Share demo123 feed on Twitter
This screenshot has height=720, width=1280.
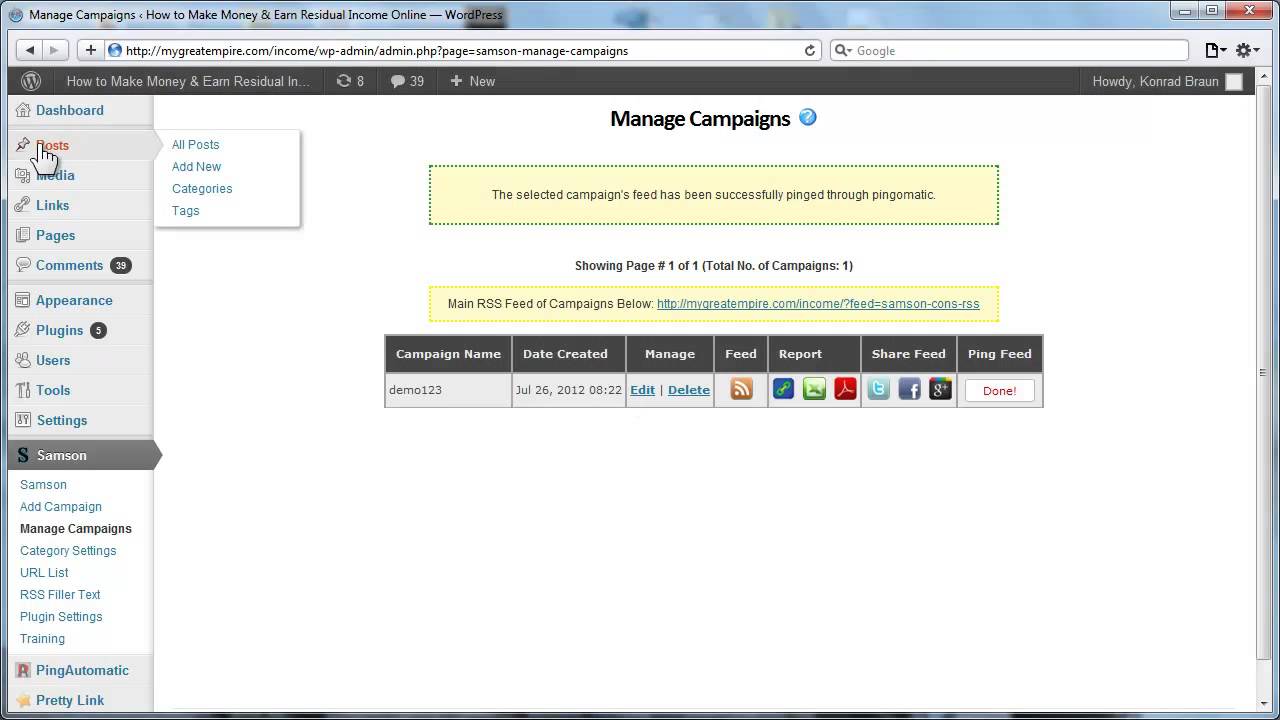(x=878, y=390)
